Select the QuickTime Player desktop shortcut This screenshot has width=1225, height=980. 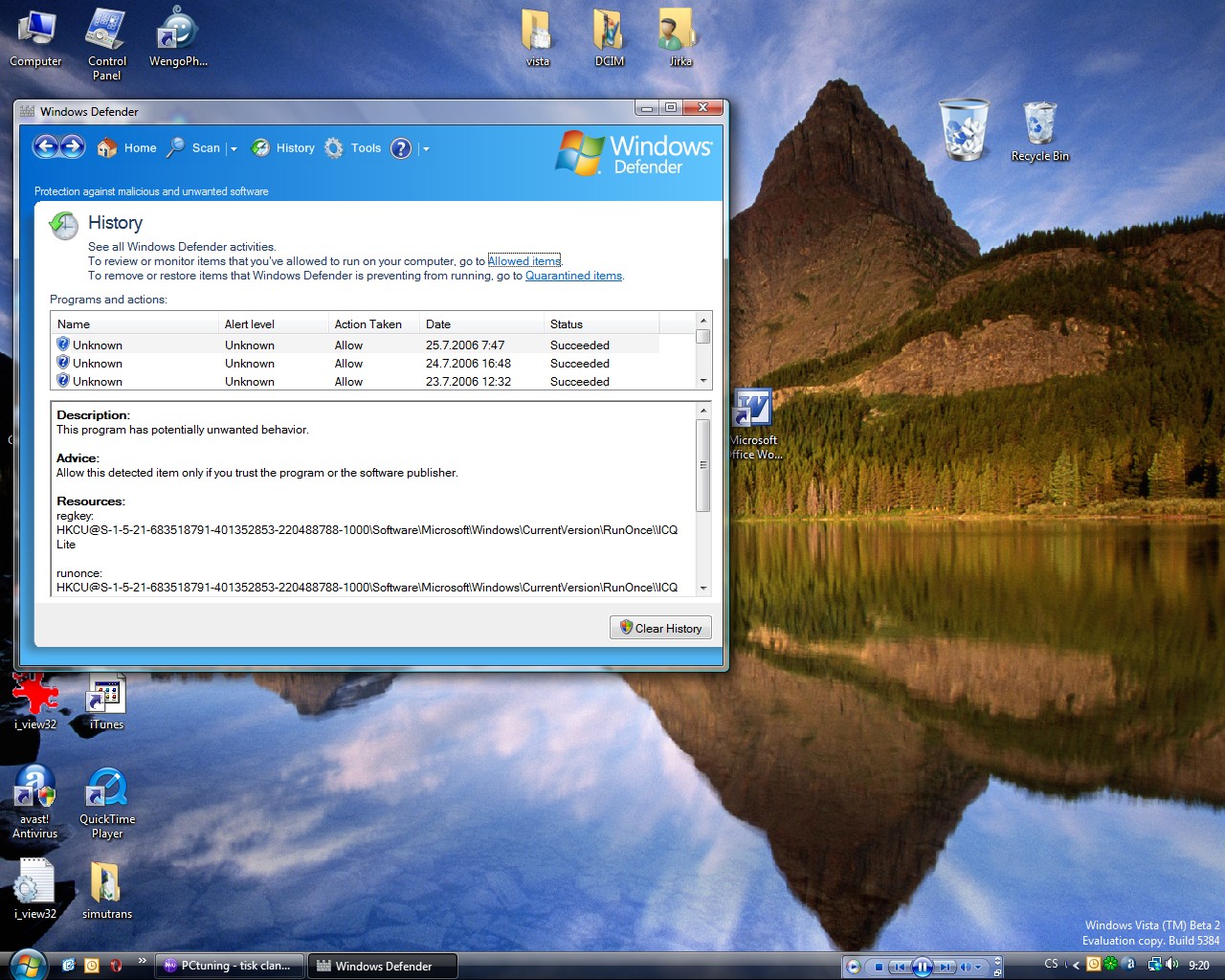(x=107, y=803)
